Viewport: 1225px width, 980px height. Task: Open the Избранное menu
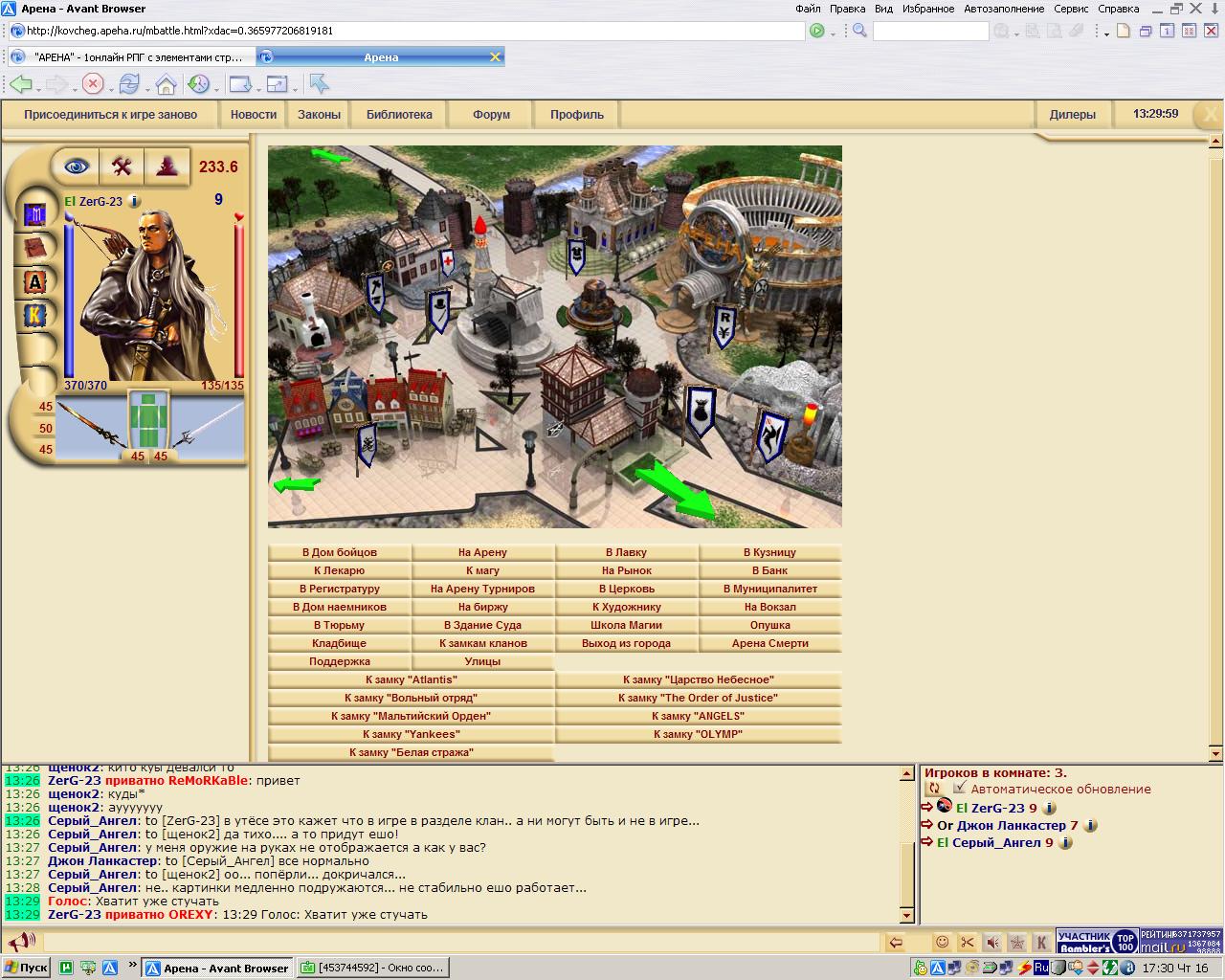pos(927,9)
